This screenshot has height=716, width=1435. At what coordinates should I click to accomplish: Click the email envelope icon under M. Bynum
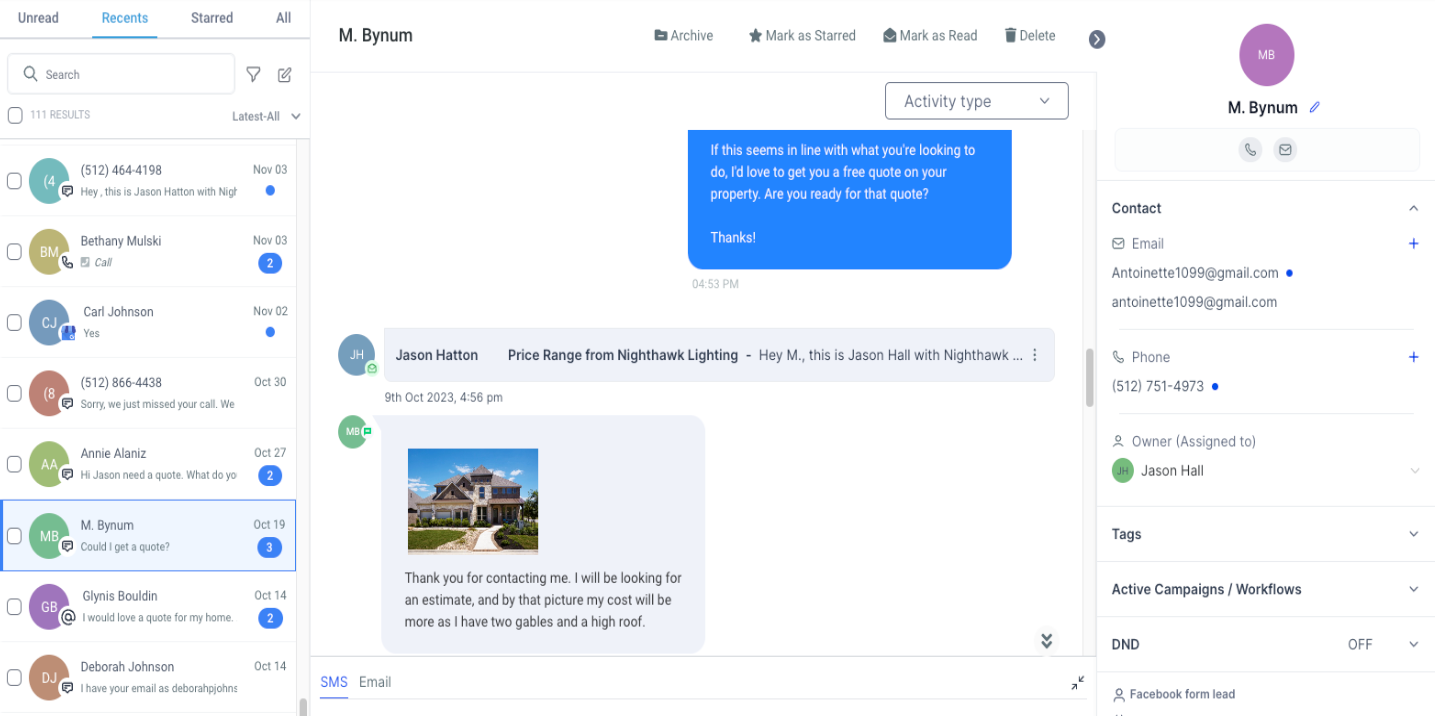tap(1285, 150)
